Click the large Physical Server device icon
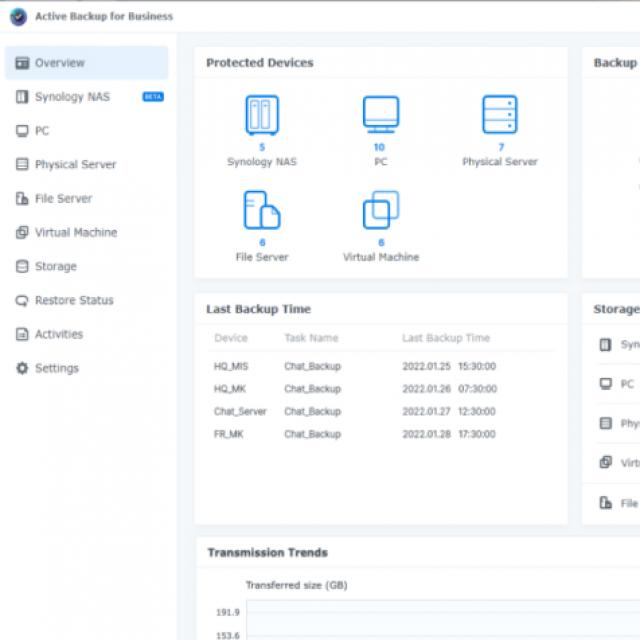This screenshot has height=640, width=640. click(x=500, y=115)
